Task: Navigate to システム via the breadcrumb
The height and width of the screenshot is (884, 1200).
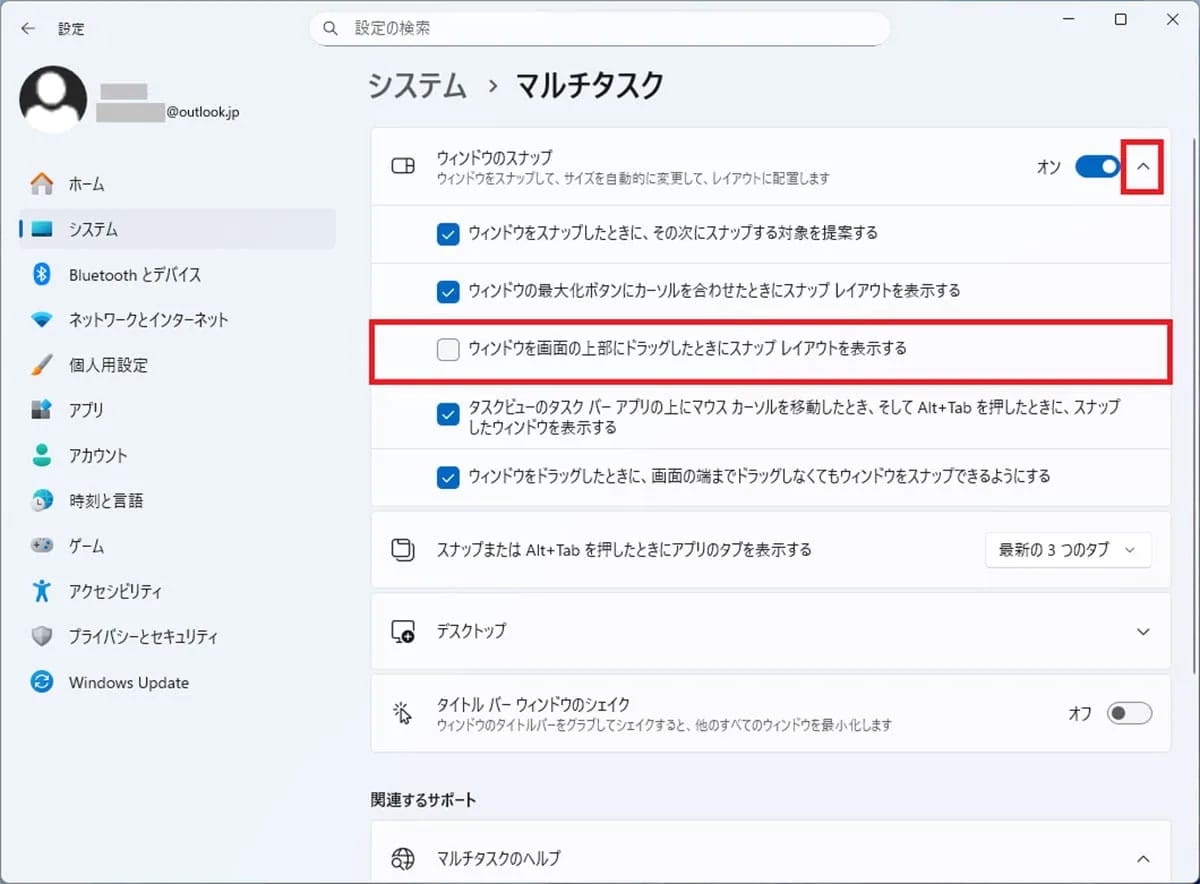Action: point(416,86)
